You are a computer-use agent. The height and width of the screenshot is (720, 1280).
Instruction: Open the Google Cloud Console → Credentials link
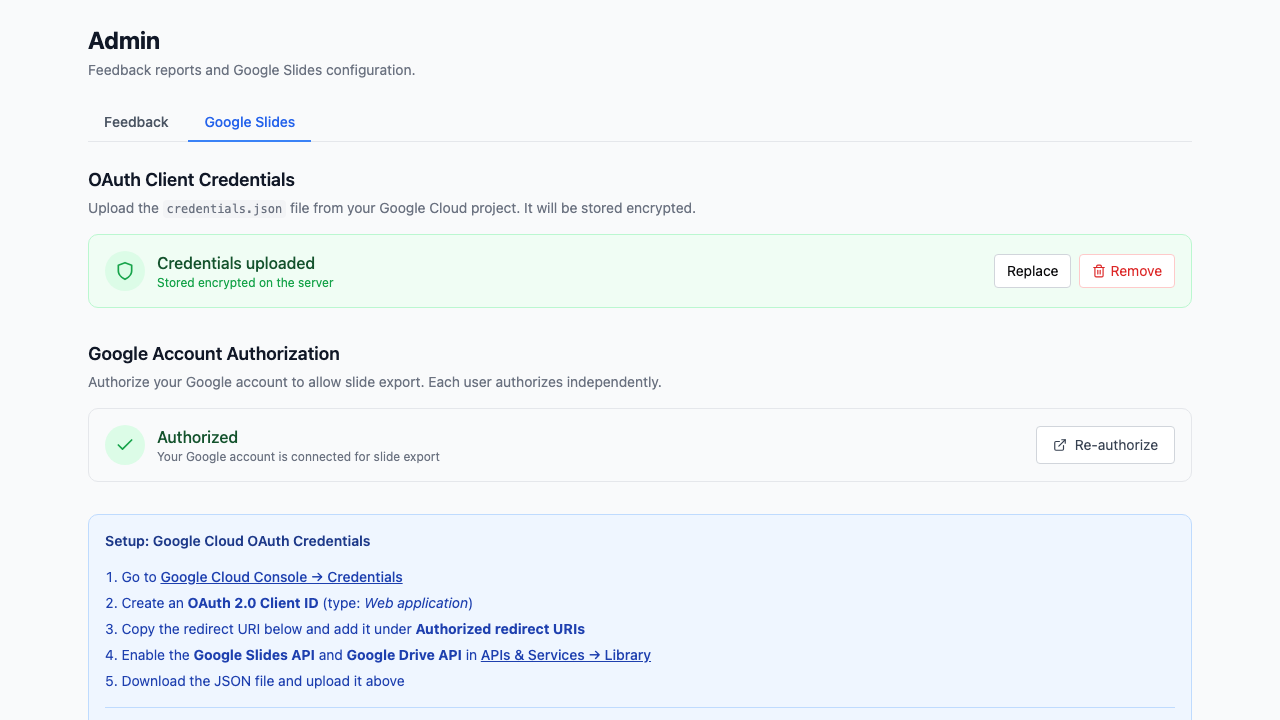(281, 577)
